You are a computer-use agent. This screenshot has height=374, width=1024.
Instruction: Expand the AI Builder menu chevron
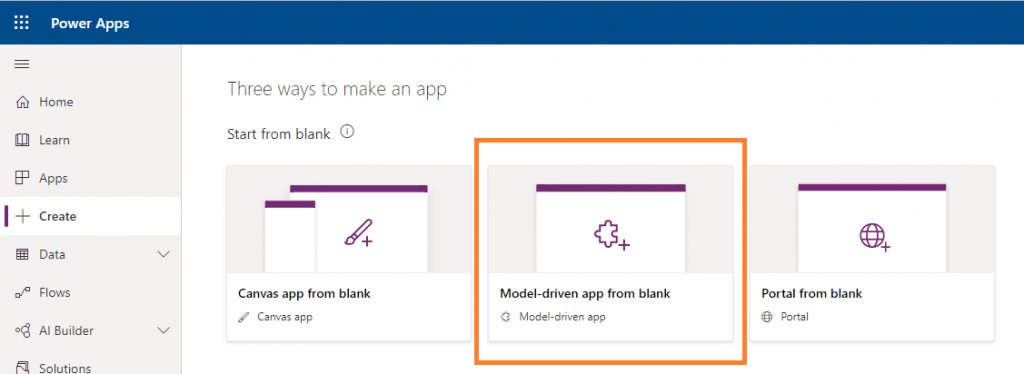[x=164, y=331]
